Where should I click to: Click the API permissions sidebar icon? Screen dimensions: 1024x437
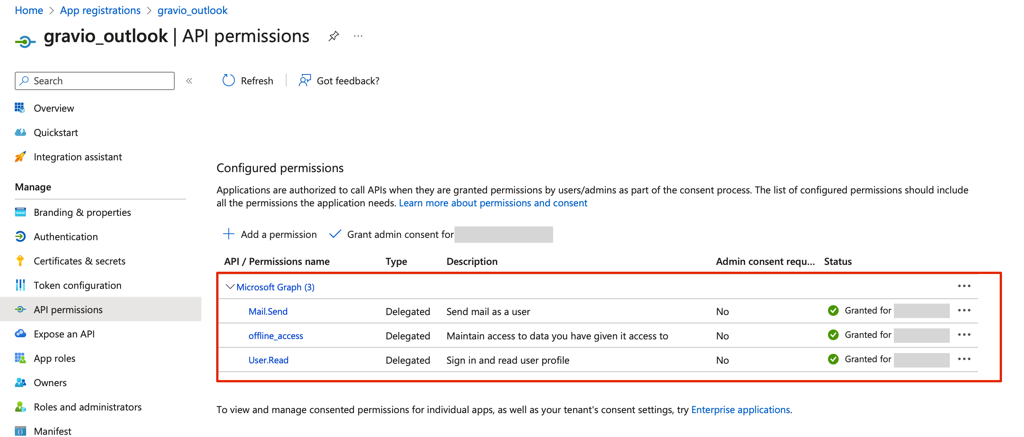coord(20,310)
